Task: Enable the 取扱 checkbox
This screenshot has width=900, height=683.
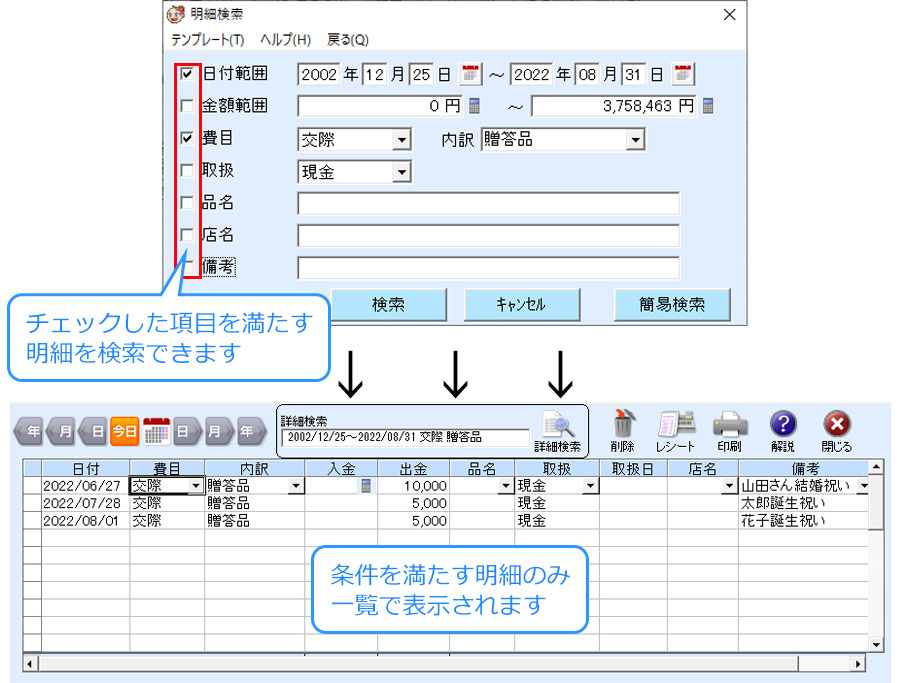Action: (187, 170)
